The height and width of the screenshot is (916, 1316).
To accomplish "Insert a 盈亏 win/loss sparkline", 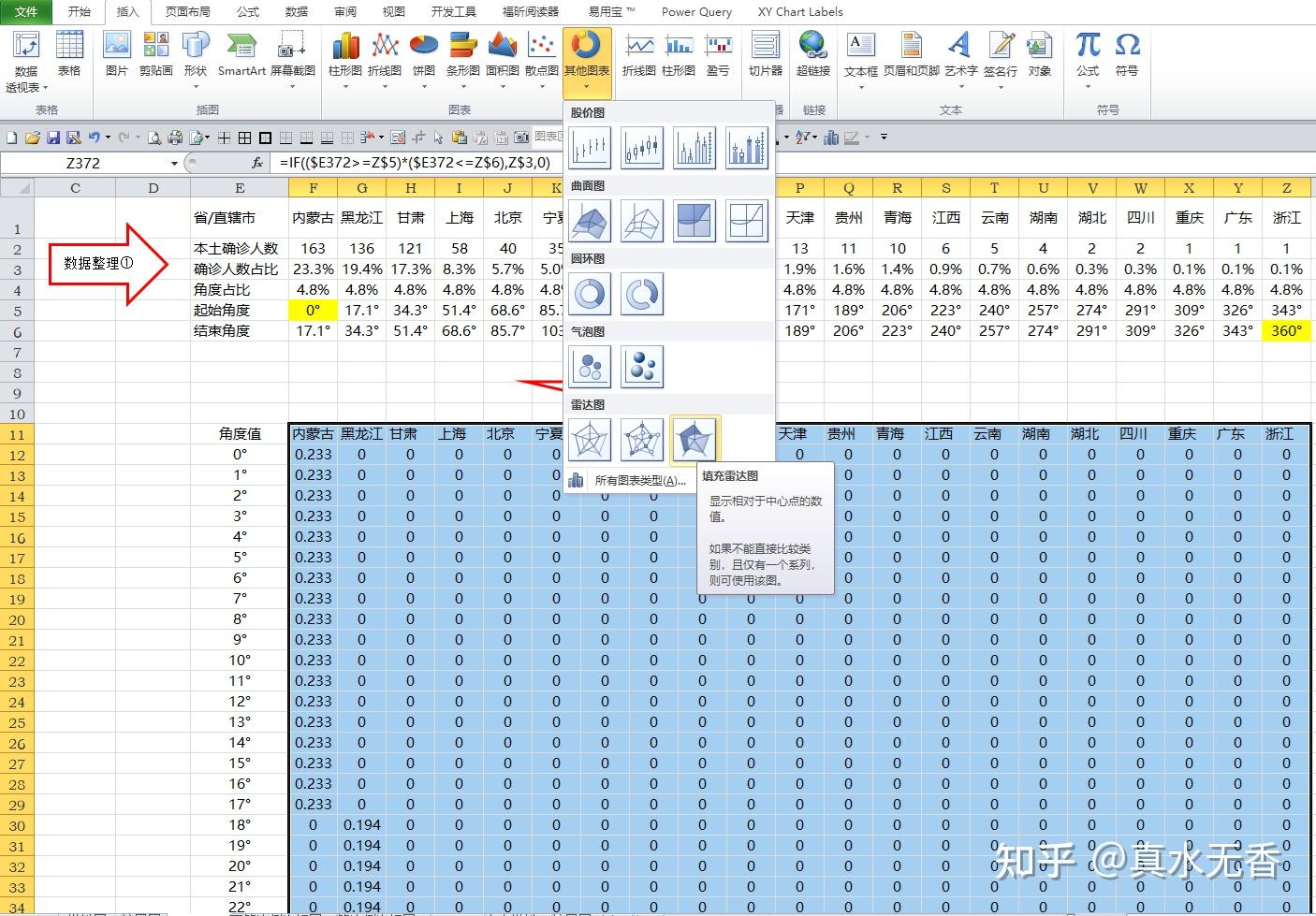I will coord(718,54).
